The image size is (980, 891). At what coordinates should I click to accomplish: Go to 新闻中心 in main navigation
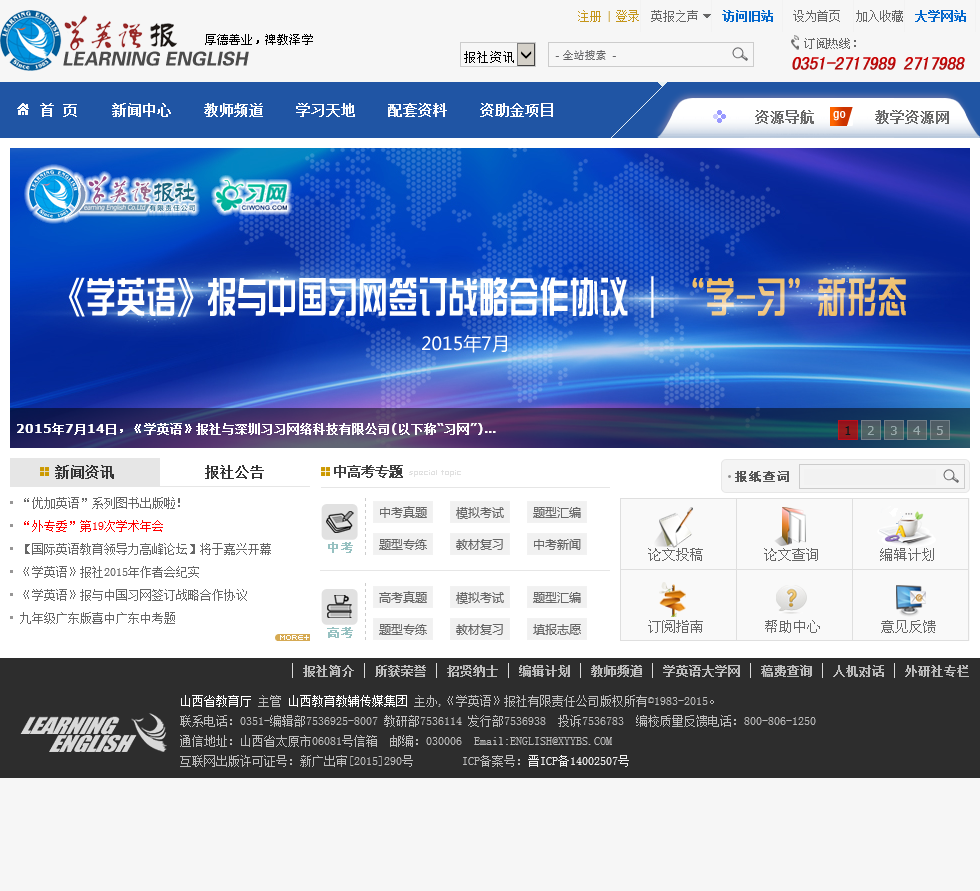[141, 110]
